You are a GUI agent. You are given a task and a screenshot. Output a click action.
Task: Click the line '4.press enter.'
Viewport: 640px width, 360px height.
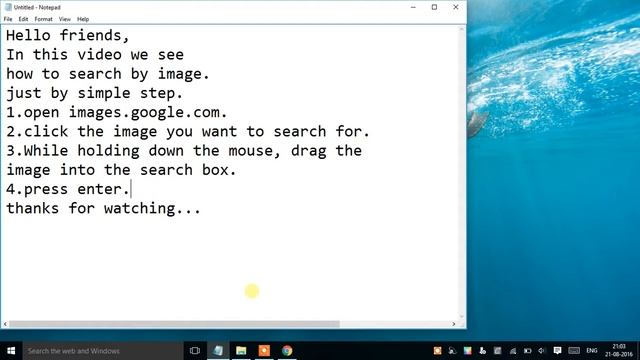pos(68,189)
